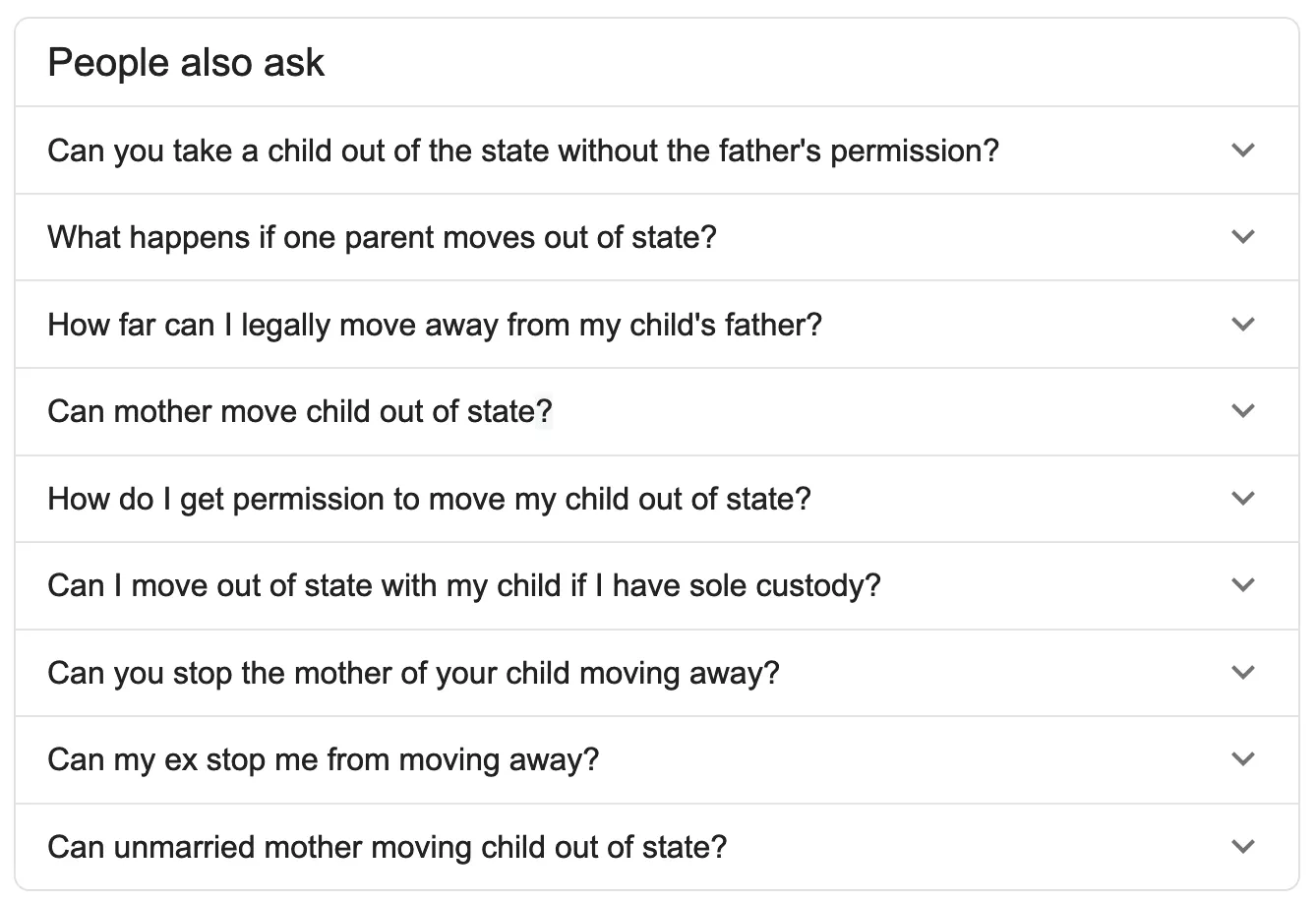Screen dimensions: 1316x903
Task: Open "What happens if one parent moves out of state?"
Action: (x=382, y=236)
